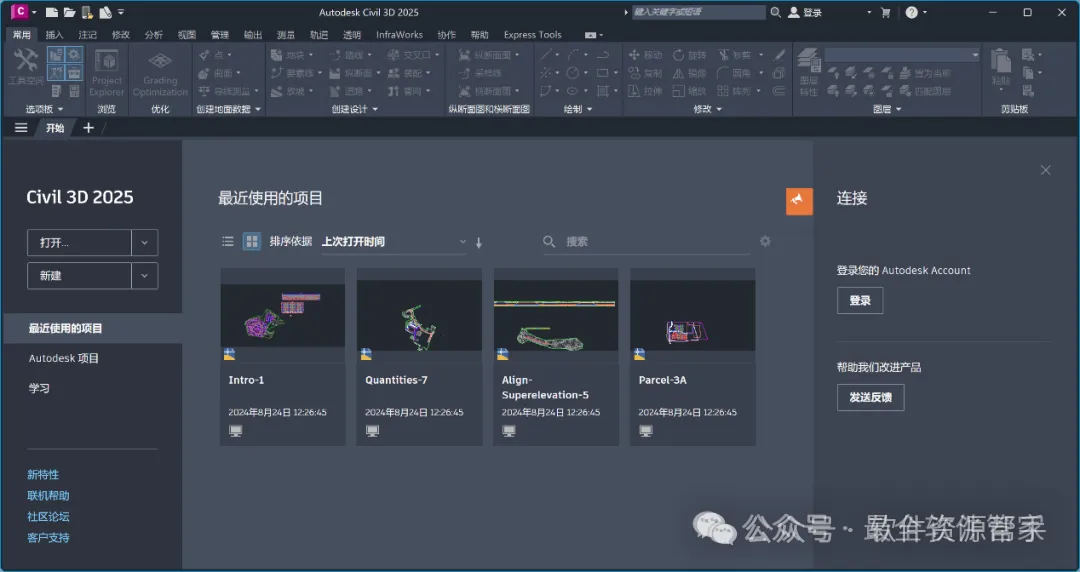
Task: Click the help question mark icon
Action: coord(911,12)
